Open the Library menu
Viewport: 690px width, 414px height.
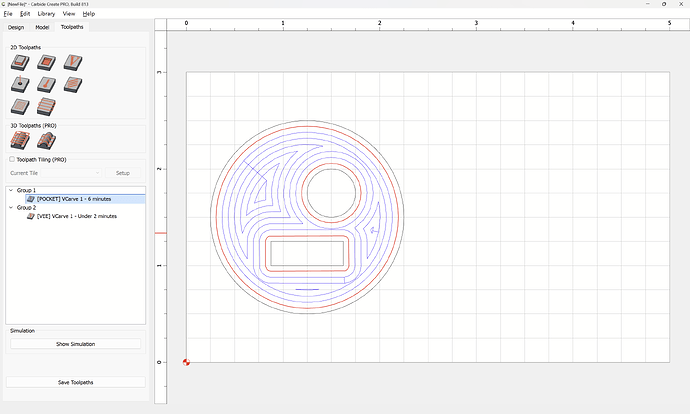[46, 14]
